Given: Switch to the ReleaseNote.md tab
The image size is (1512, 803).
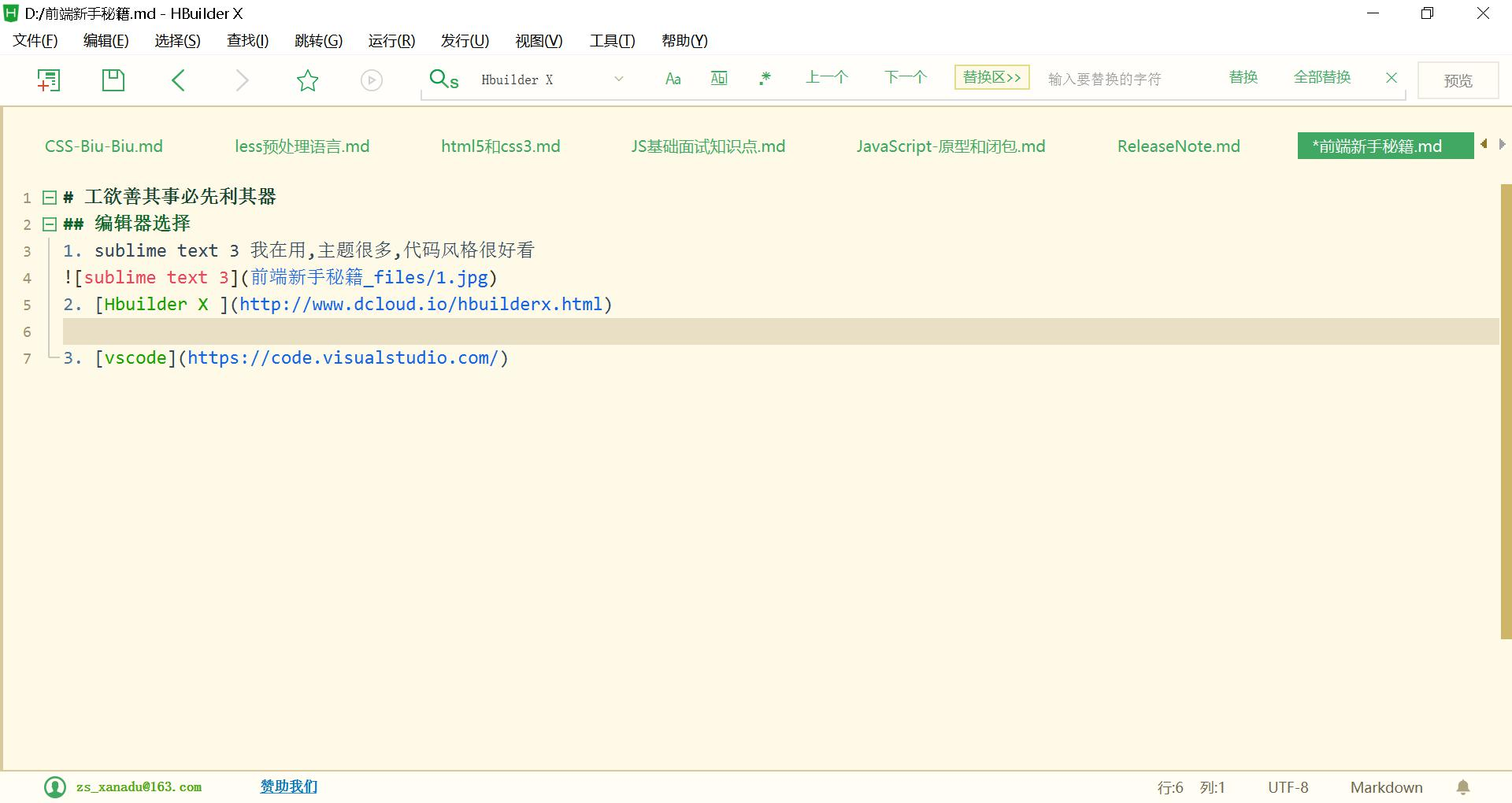Looking at the screenshot, I should tap(1178, 146).
